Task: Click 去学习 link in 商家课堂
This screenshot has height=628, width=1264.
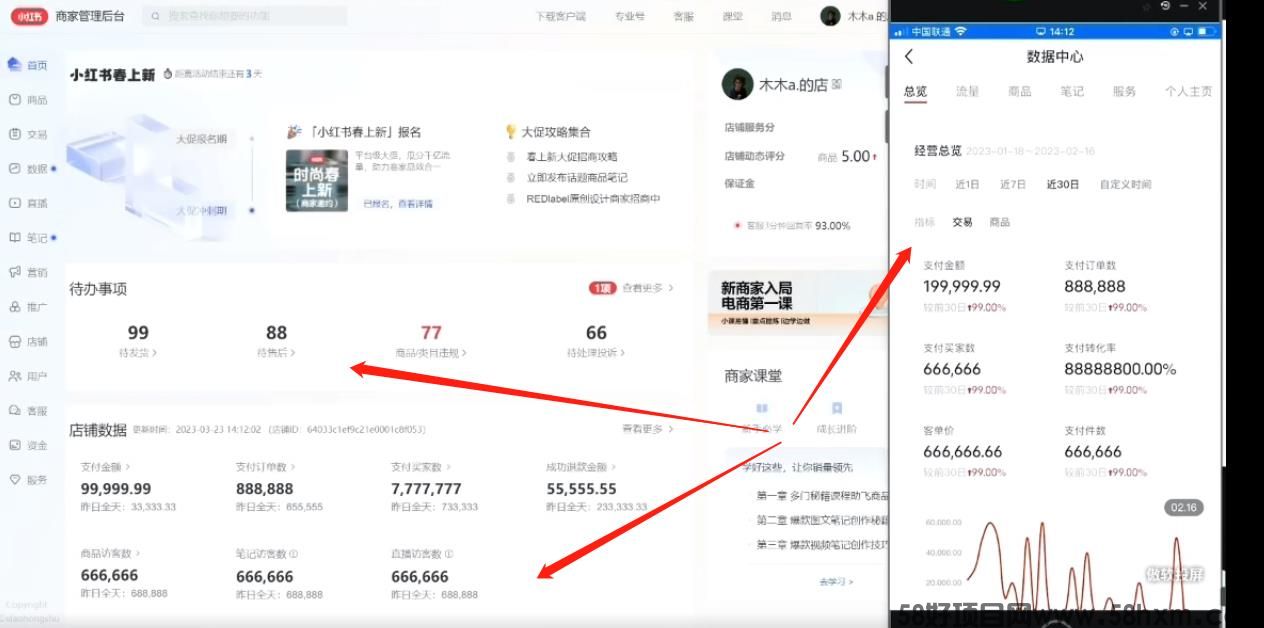Action: click(x=836, y=582)
